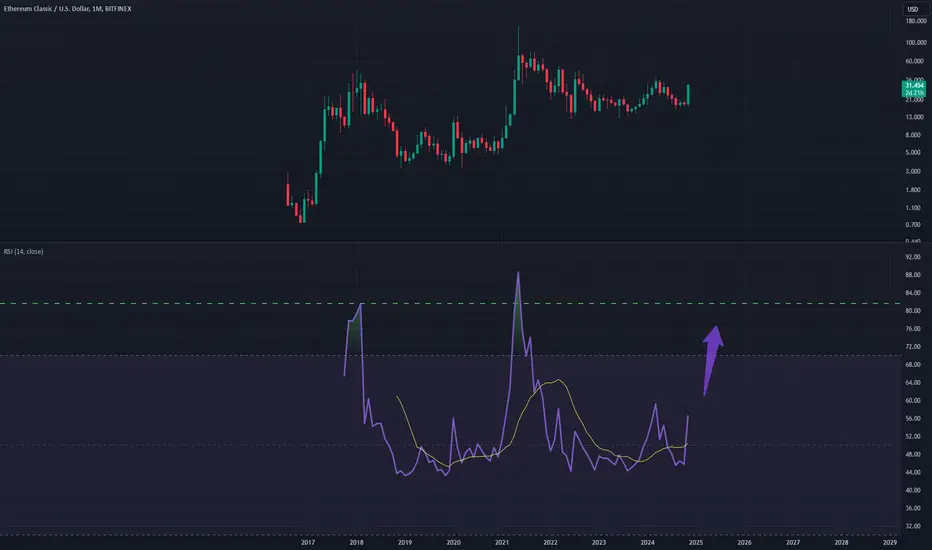The width and height of the screenshot is (932, 550).
Task: Click the 2027 label on time axis
Action: 793,542
